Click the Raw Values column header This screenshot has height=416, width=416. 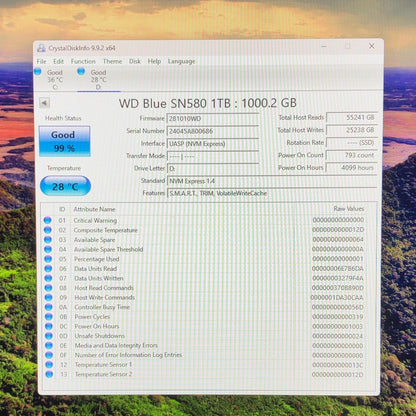tap(349, 209)
